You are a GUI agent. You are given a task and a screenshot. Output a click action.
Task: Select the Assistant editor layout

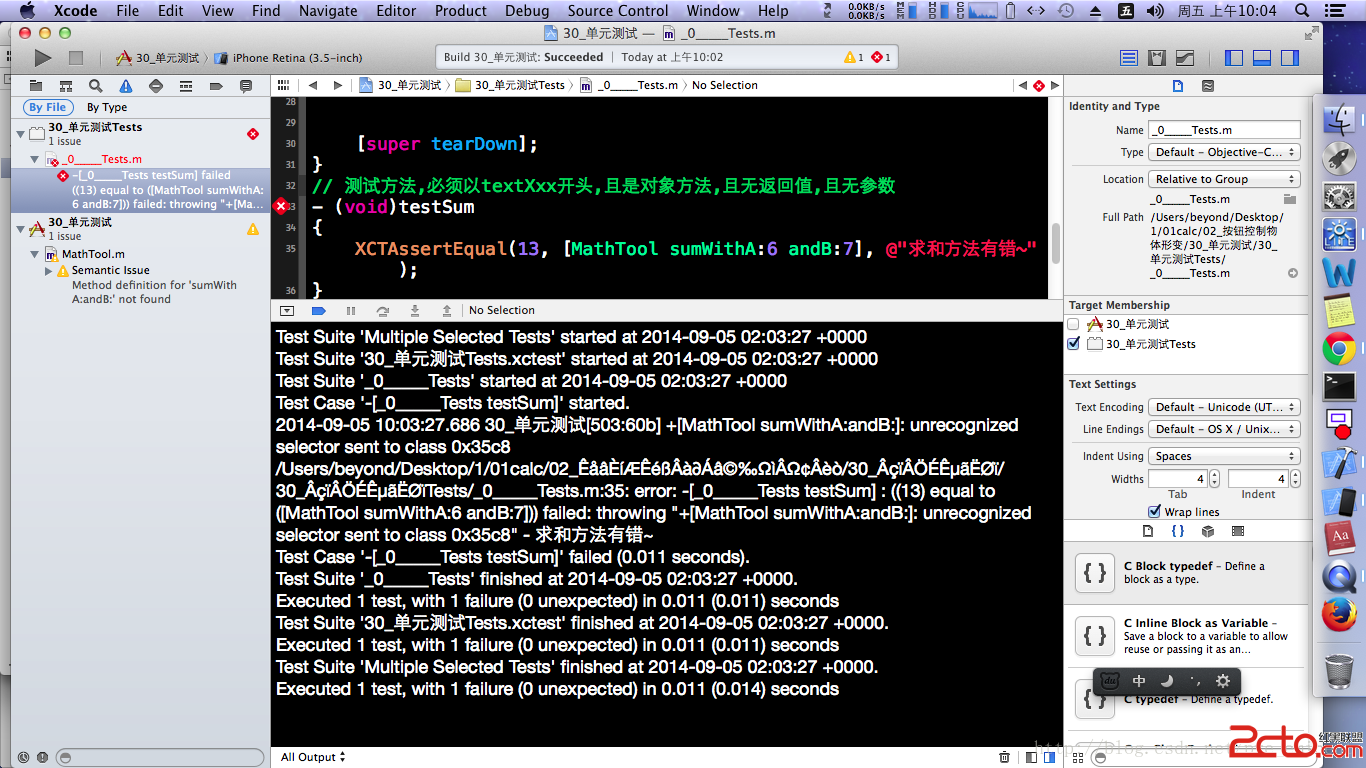pyautogui.click(x=1157, y=58)
